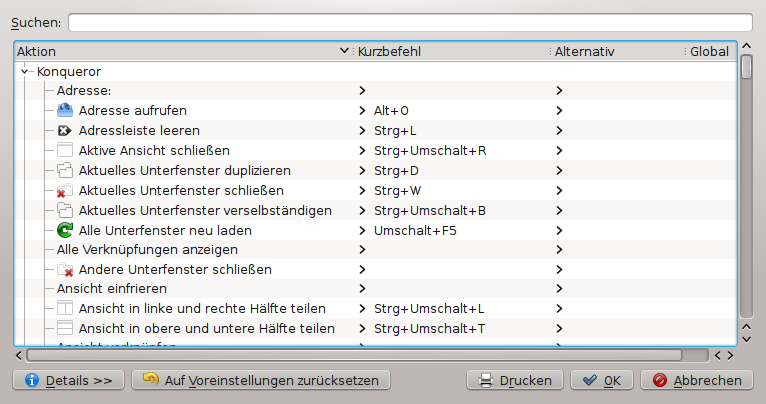Focus the Suchen search field
Viewport: 766px width, 404px height.
pyautogui.click(x=410, y=22)
